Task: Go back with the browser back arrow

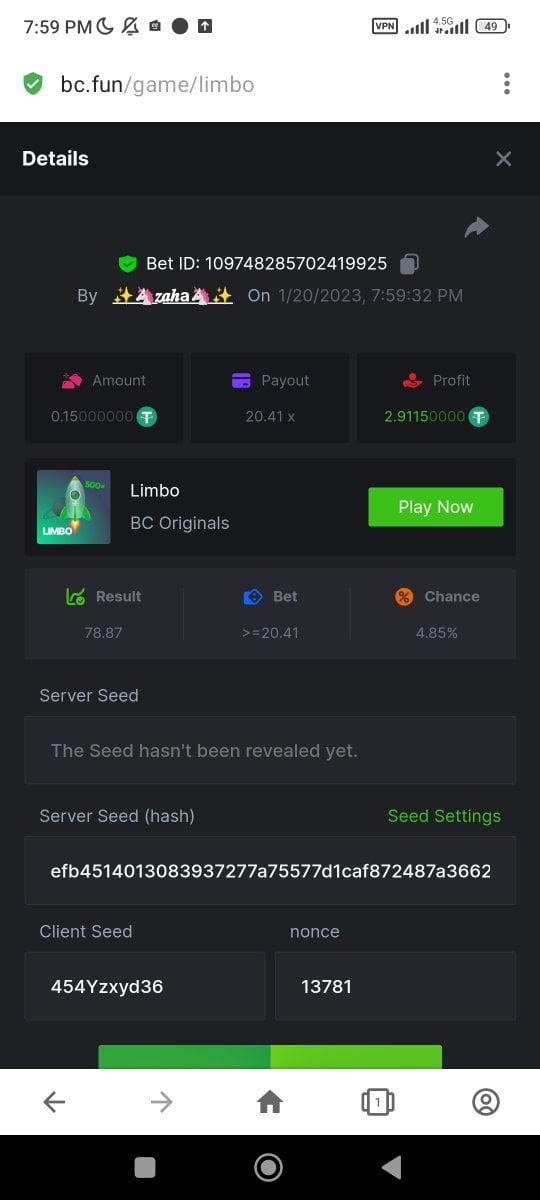Action: pos(54,1102)
